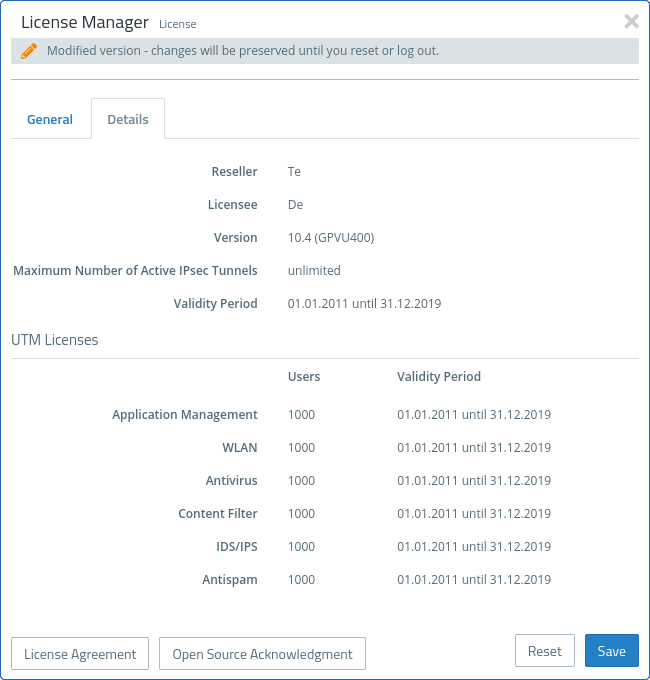Click the WLAN users count value
This screenshot has width=650, height=680.
301,448
